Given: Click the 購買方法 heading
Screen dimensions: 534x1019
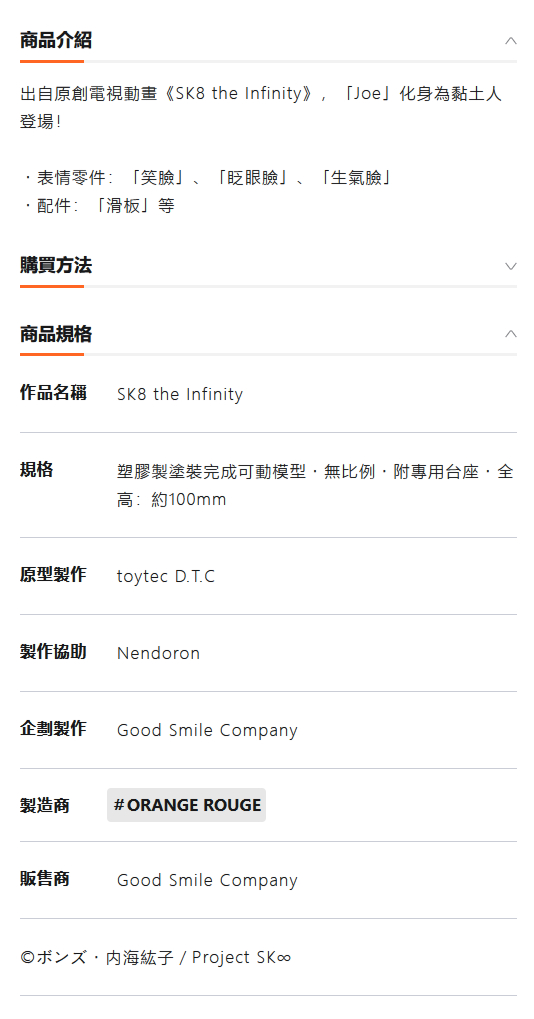Looking at the screenshot, I should (x=56, y=265).
